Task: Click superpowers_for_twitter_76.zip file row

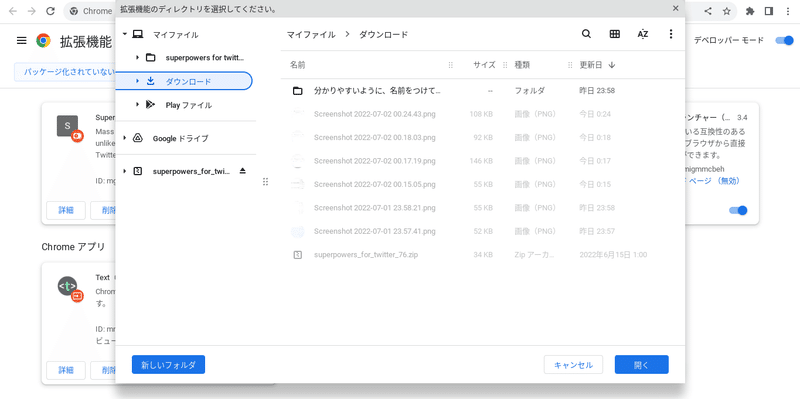Action: [482, 254]
